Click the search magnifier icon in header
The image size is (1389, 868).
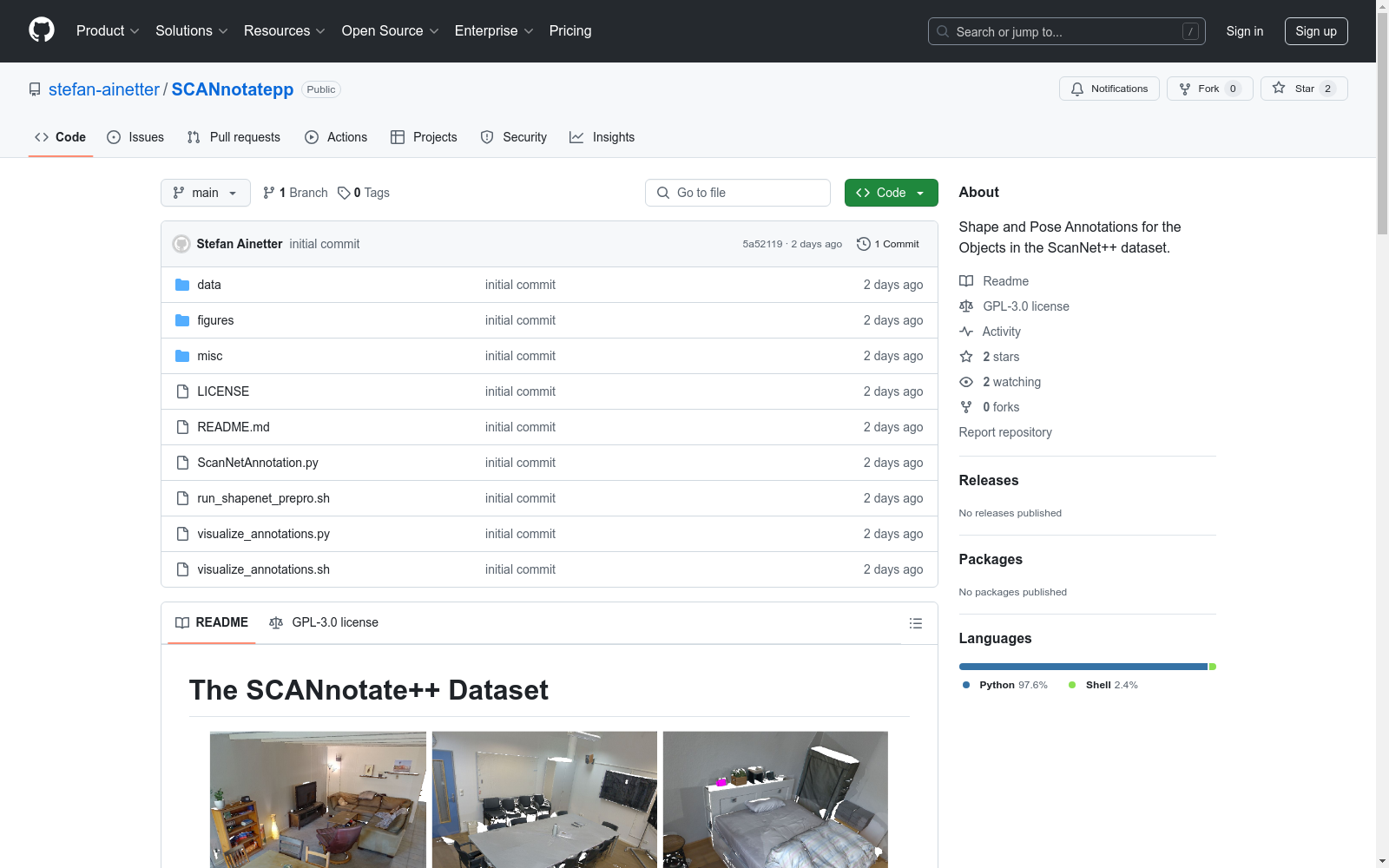click(943, 31)
